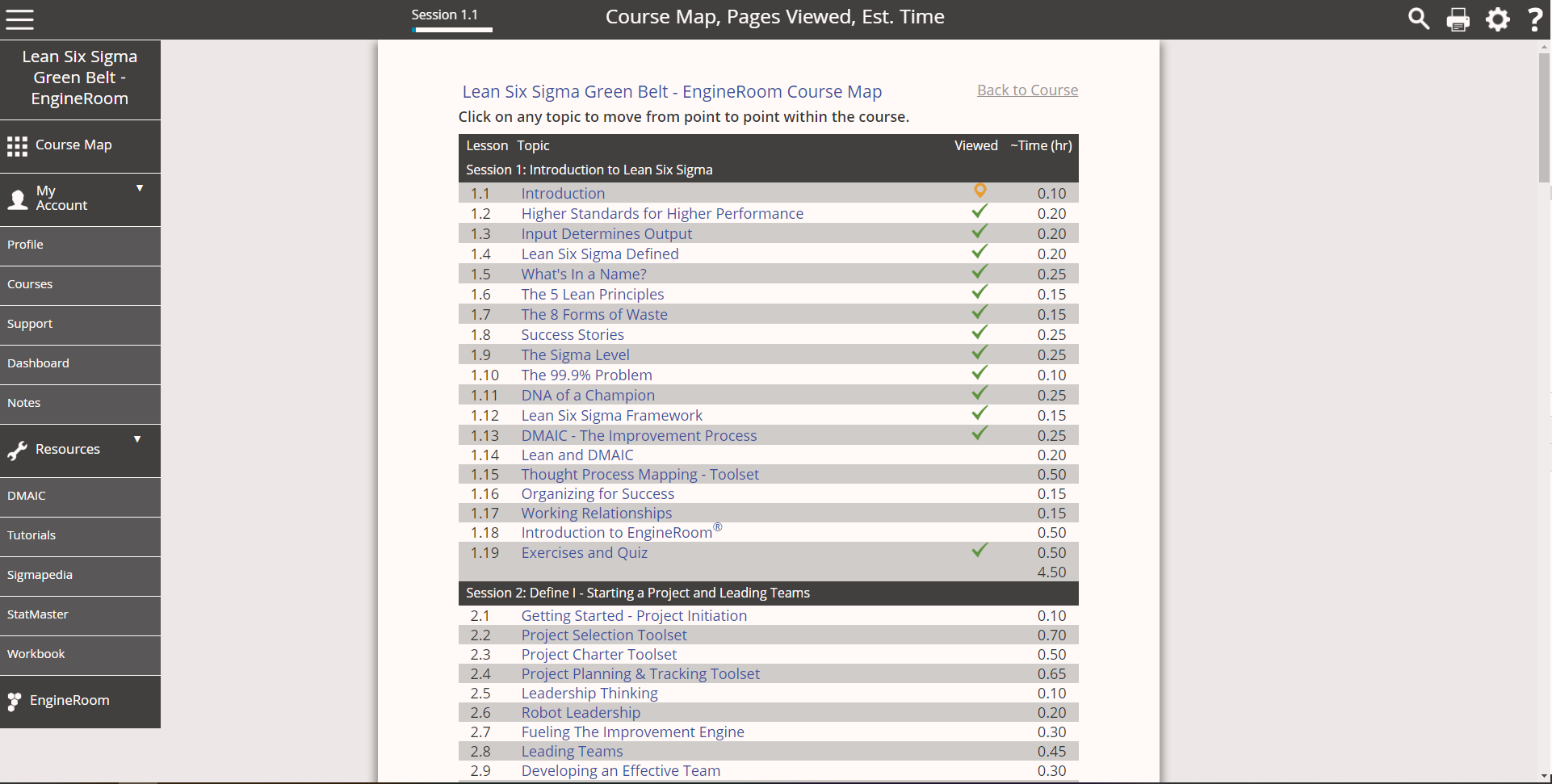Open Exercises and Quiz topic
Image resolution: width=1552 pixels, height=784 pixels.
point(585,553)
